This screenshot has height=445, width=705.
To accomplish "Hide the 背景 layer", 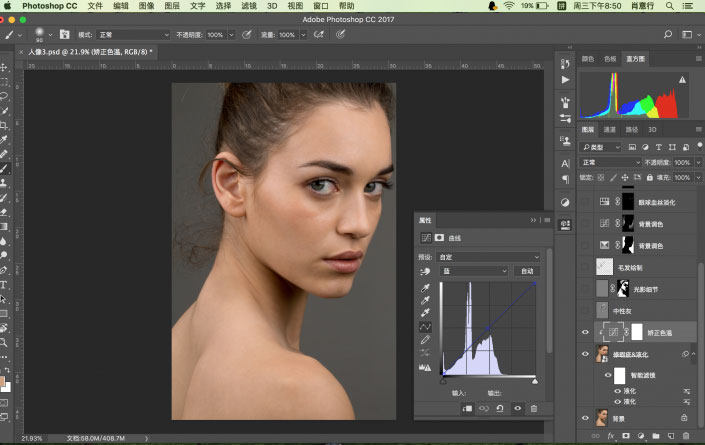I will (586, 418).
